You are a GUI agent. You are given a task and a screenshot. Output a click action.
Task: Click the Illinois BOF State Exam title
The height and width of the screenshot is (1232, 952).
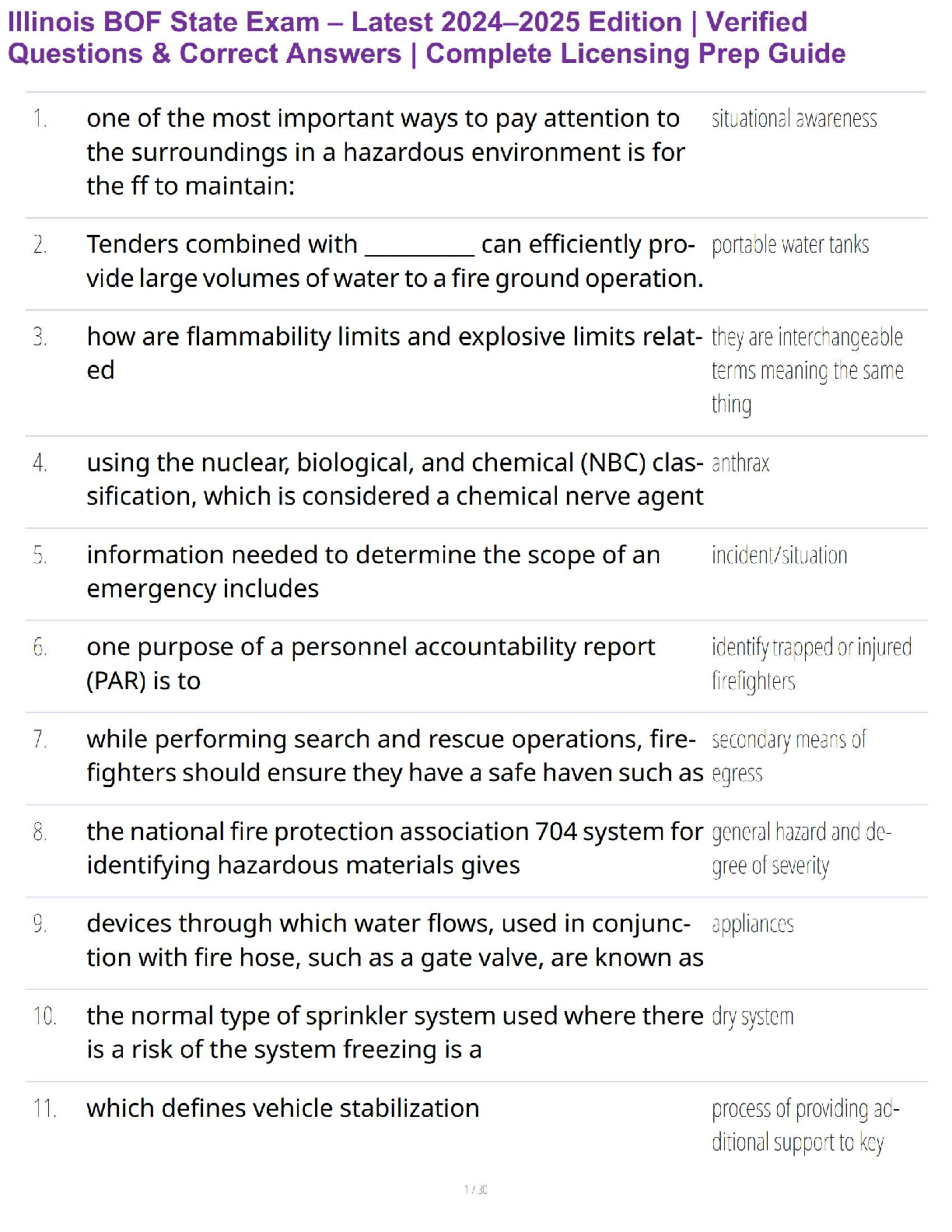pyautogui.click(x=426, y=37)
